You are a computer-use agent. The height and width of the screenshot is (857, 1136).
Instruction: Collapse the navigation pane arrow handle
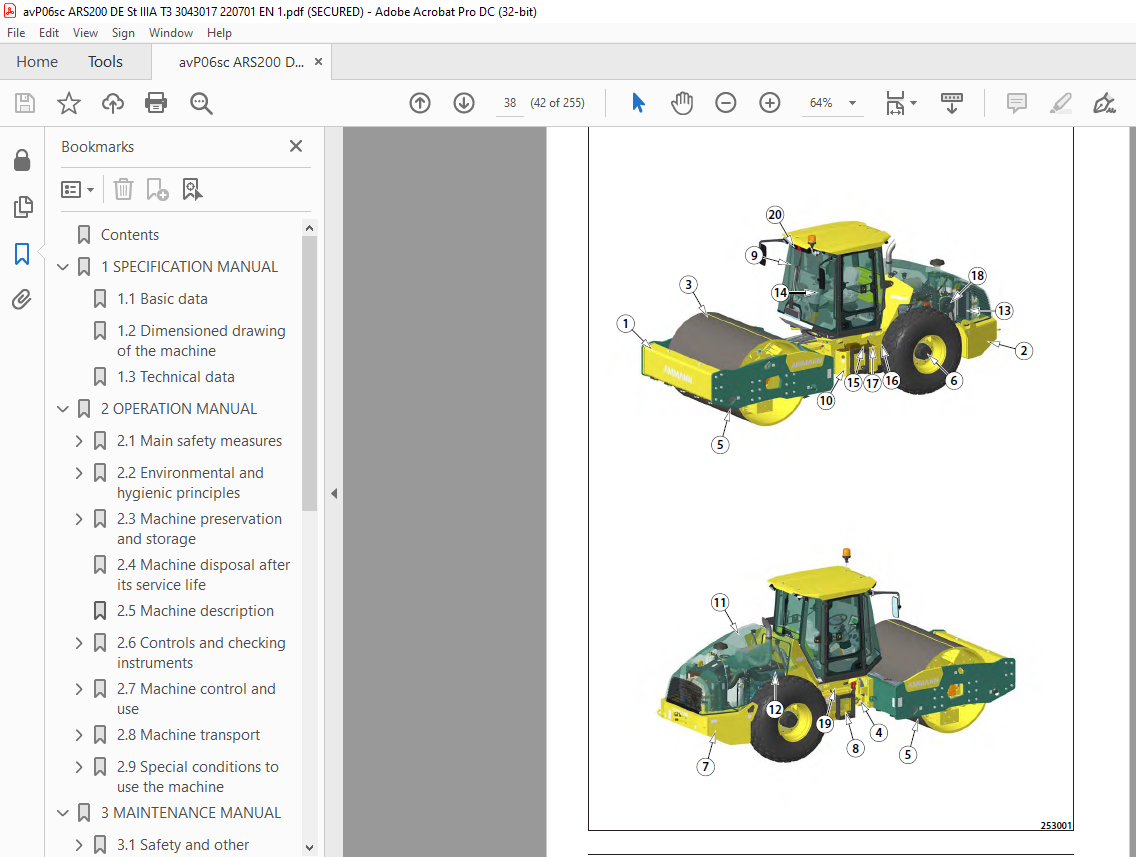click(x=333, y=493)
